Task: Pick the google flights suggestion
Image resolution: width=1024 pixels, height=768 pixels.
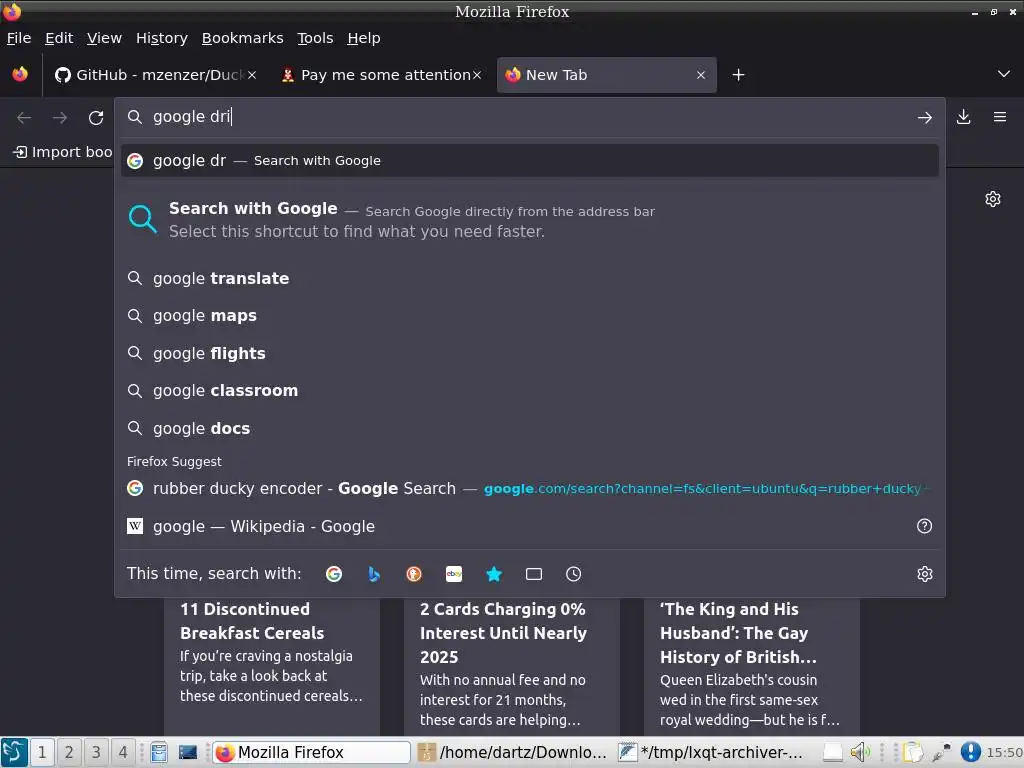Action: click(530, 353)
